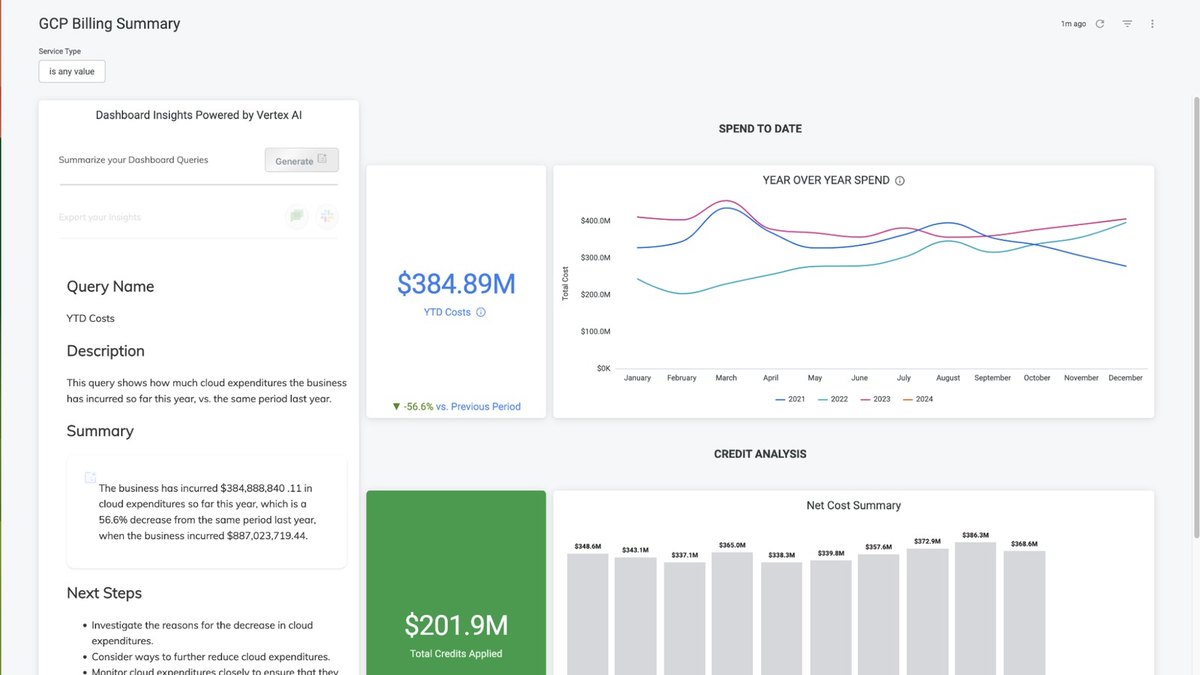Click the green Total Credits Applied tile
This screenshot has width=1200, height=675.
coord(456,583)
